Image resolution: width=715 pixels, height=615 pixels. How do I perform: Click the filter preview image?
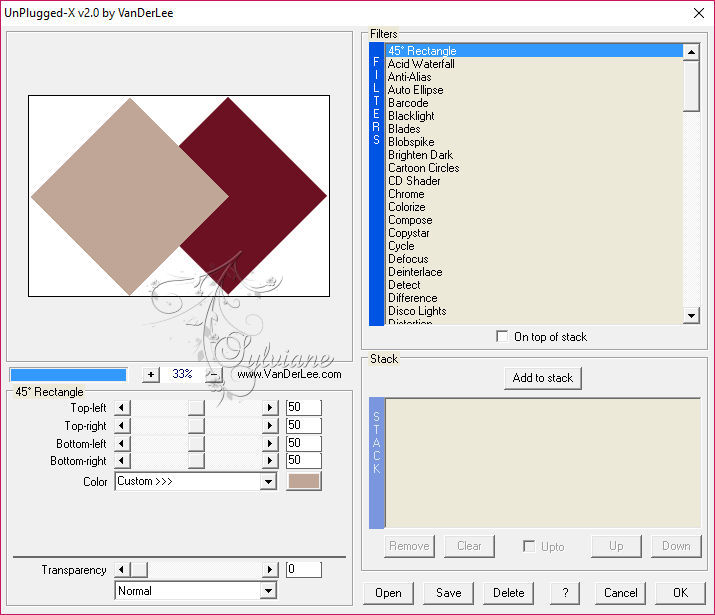[x=179, y=196]
